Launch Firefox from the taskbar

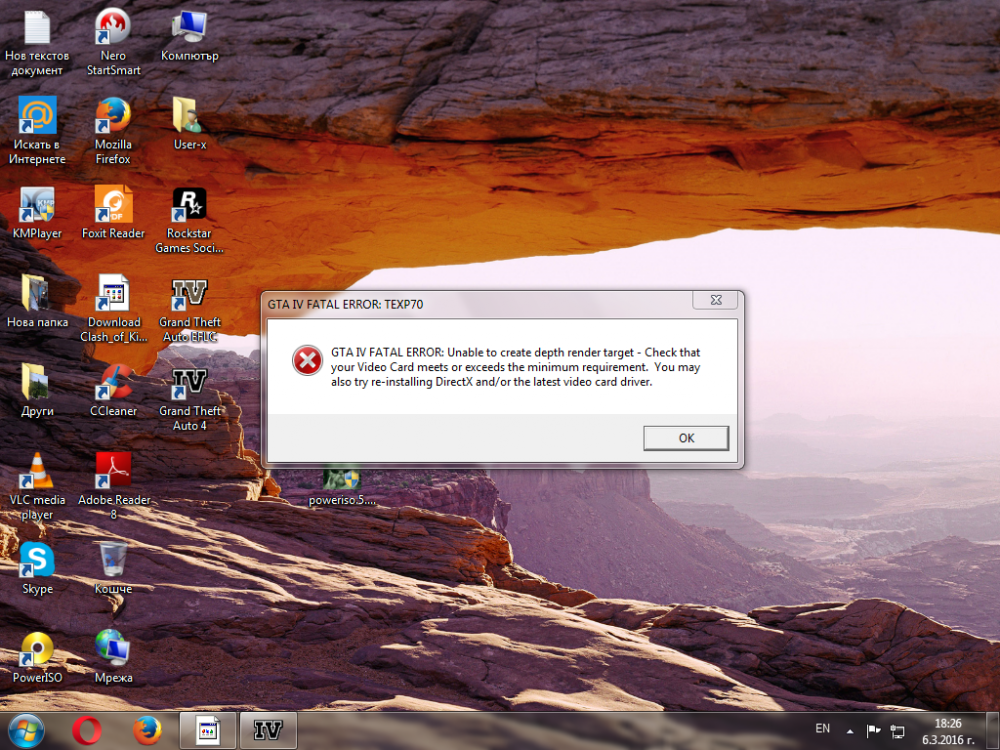[x=147, y=731]
